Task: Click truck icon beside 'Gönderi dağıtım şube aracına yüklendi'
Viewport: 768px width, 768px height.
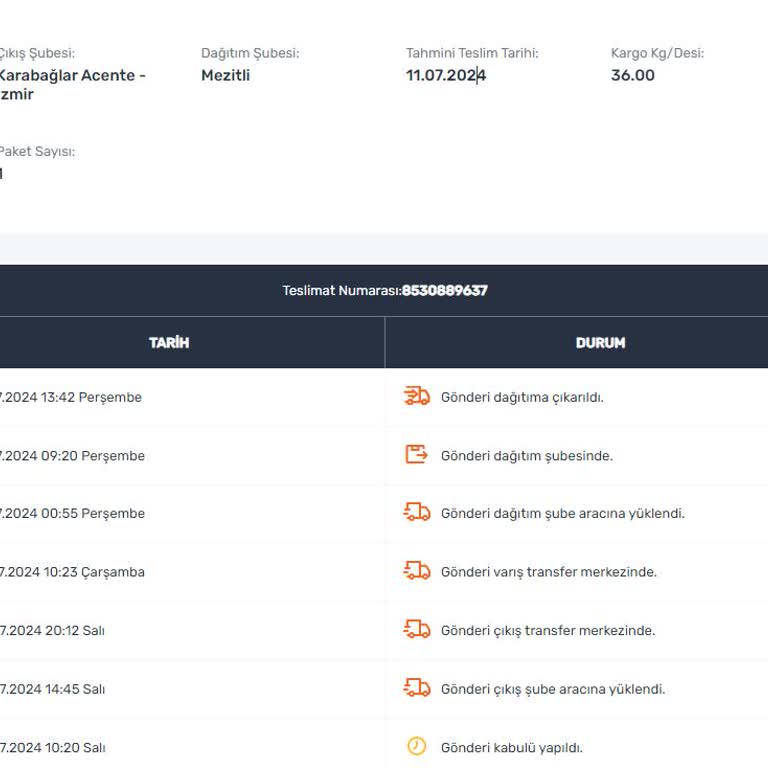Action: [417, 512]
